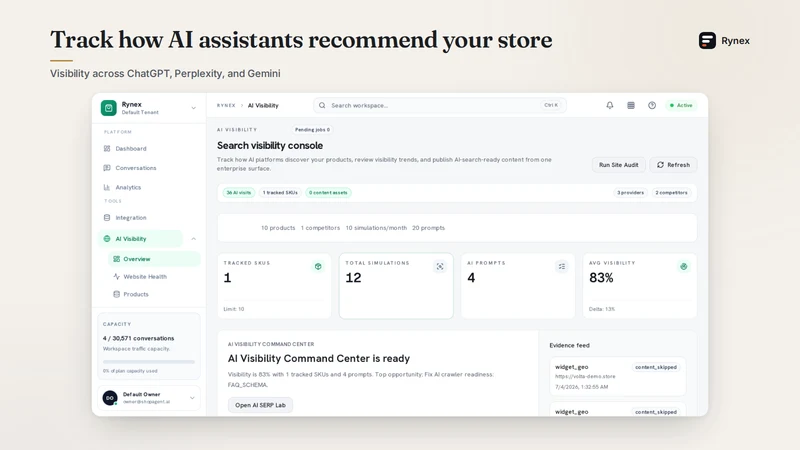Click the Overview grid icon

[x=116, y=259]
